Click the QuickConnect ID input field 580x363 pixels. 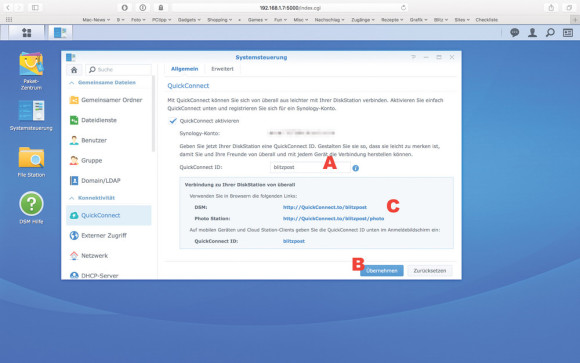tap(310, 167)
